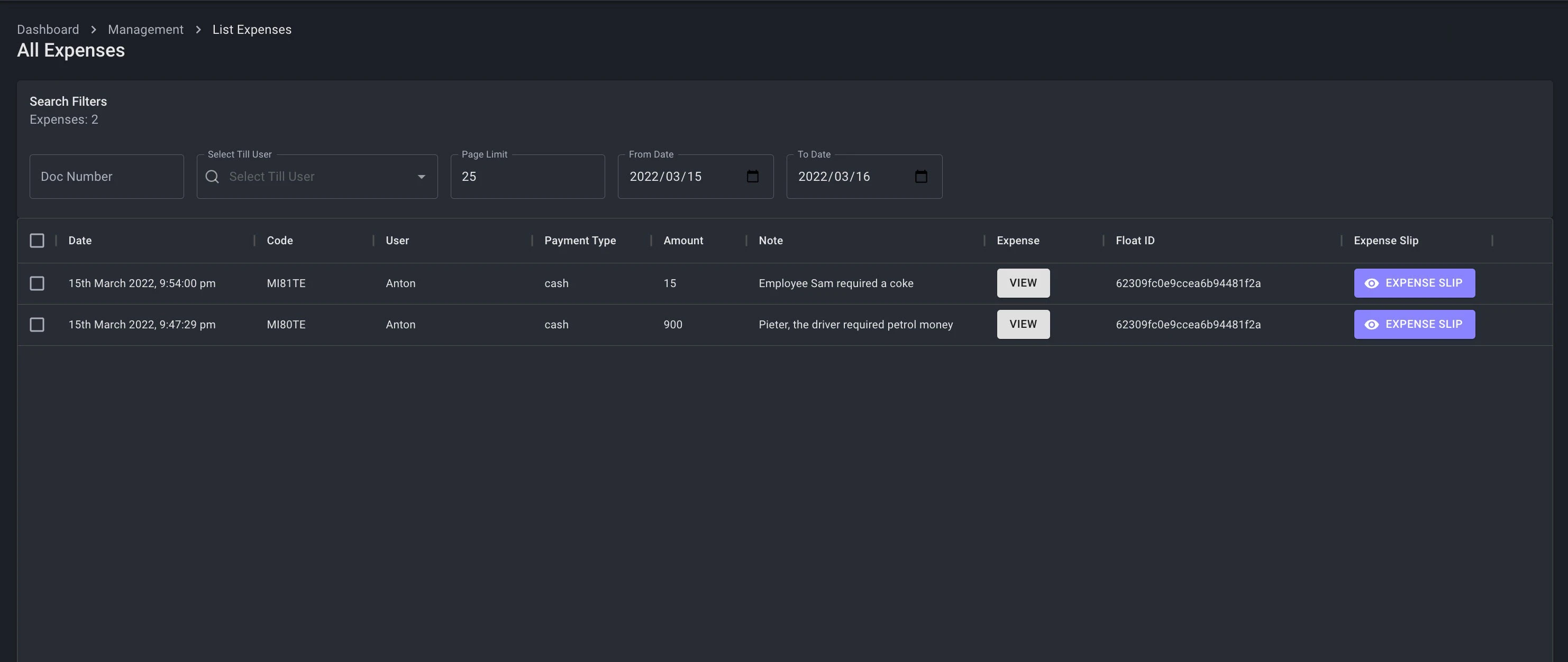Screen dimensions: 1568x662
Task: Go to Dashboard in the breadcrumb
Action: [48, 30]
